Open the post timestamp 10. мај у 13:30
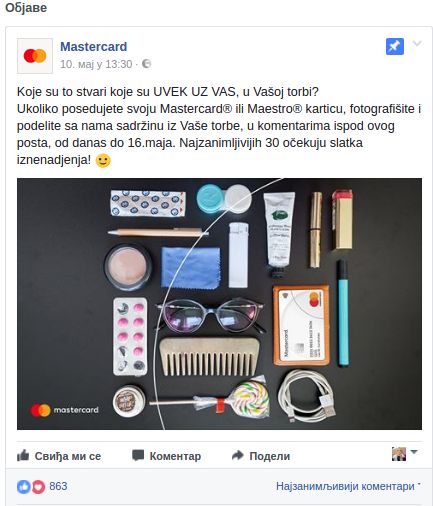The height and width of the screenshot is (506, 433). point(96,64)
